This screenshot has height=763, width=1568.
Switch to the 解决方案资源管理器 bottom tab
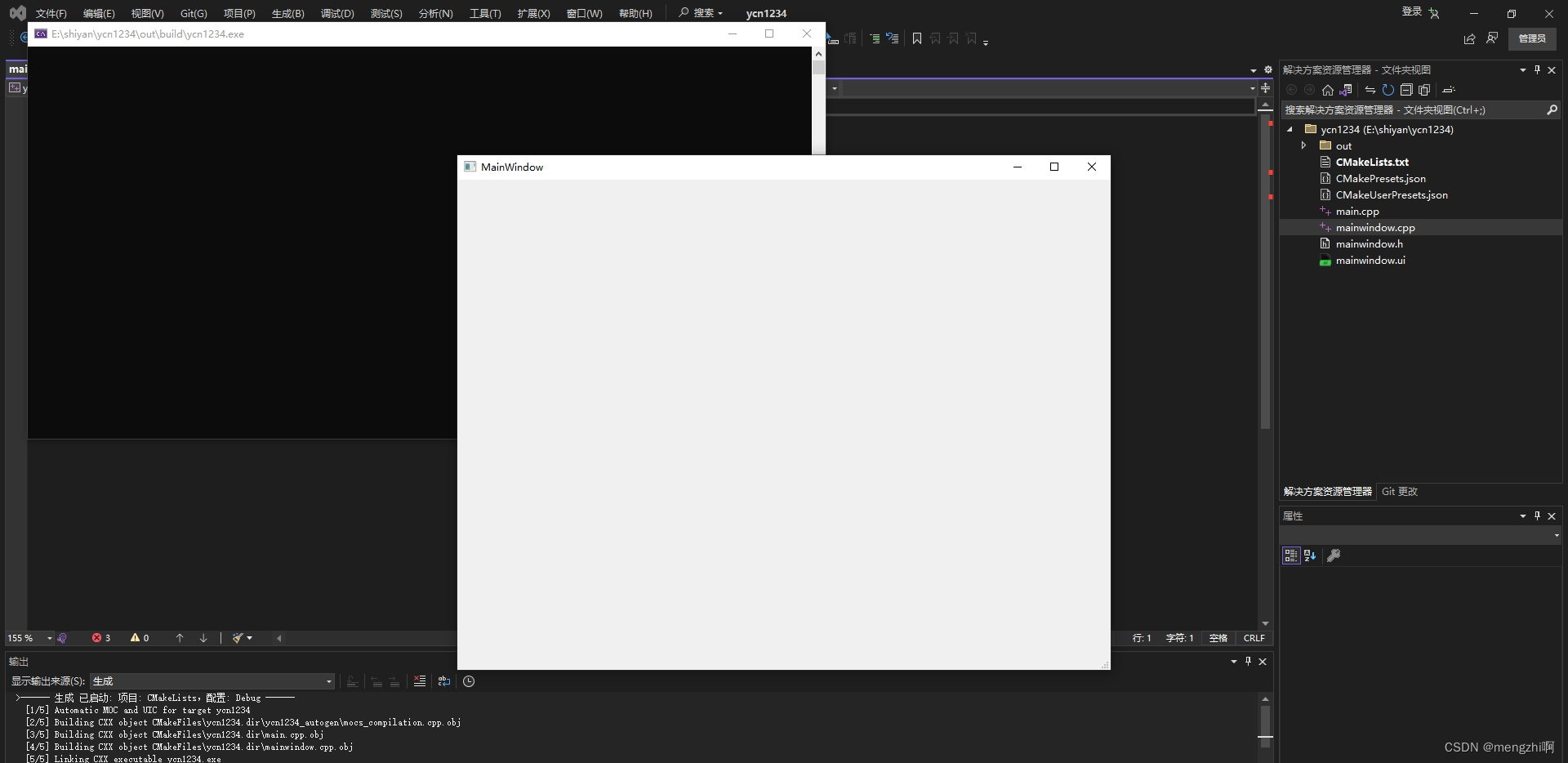(1328, 491)
